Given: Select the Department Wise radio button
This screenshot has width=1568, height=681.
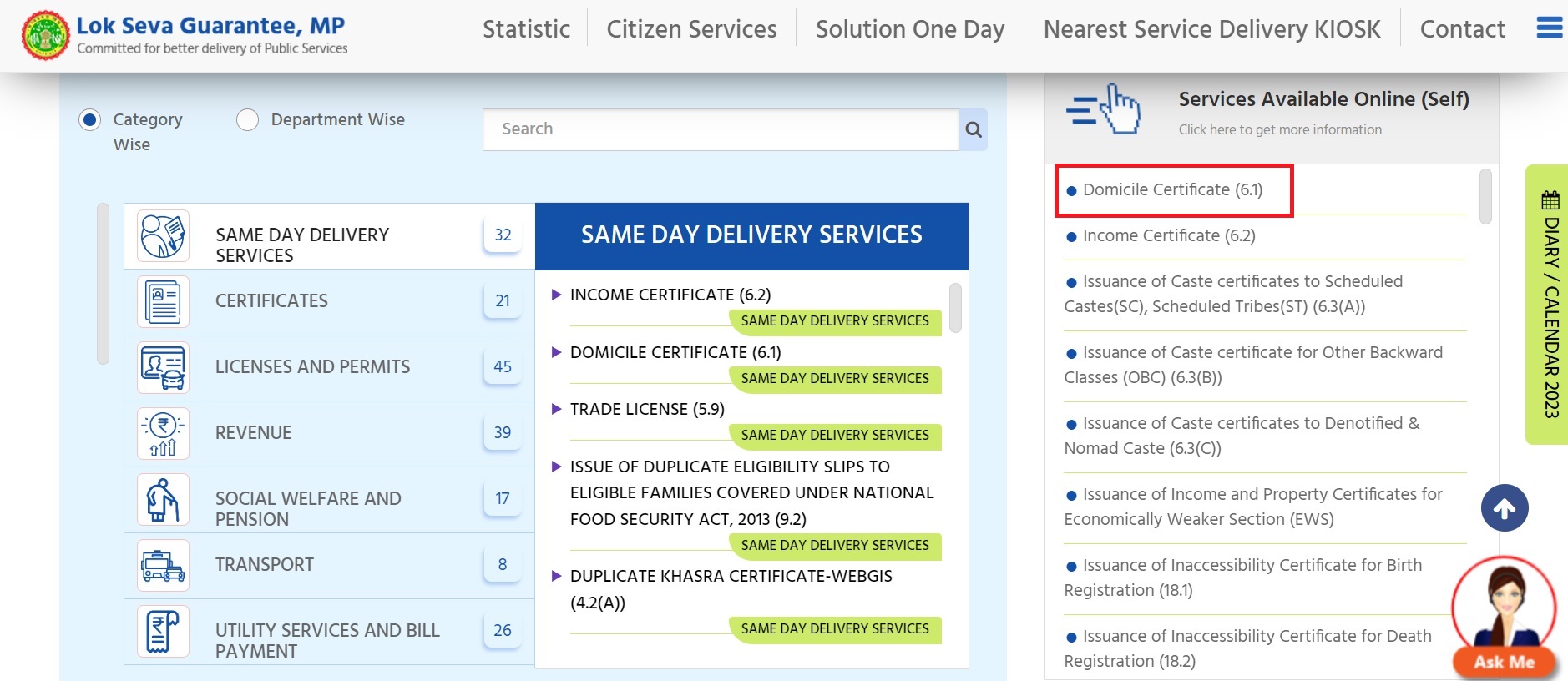Looking at the screenshot, I should click(x=247, y=120).
